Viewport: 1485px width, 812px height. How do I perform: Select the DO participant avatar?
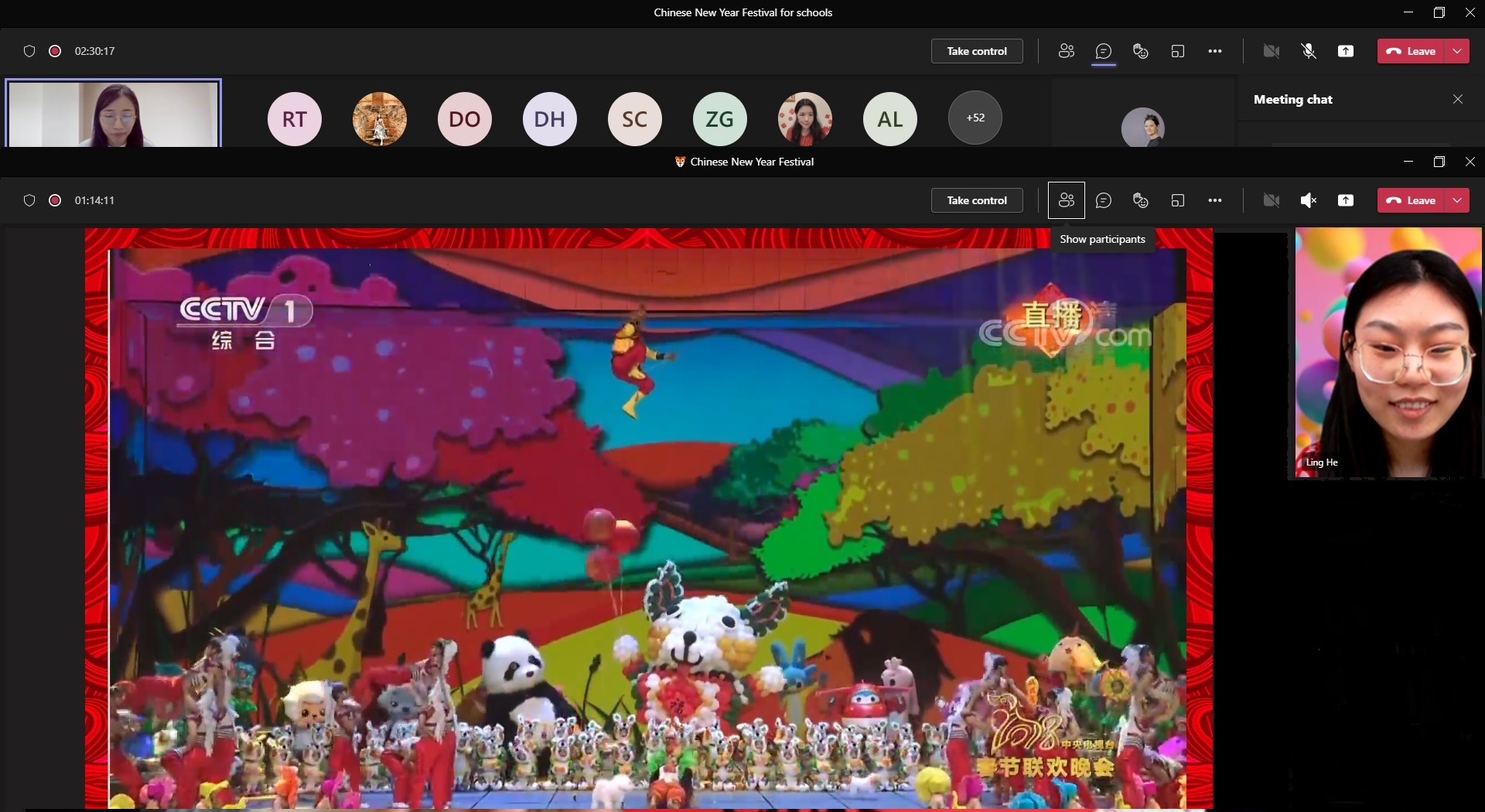click(464, 118)
